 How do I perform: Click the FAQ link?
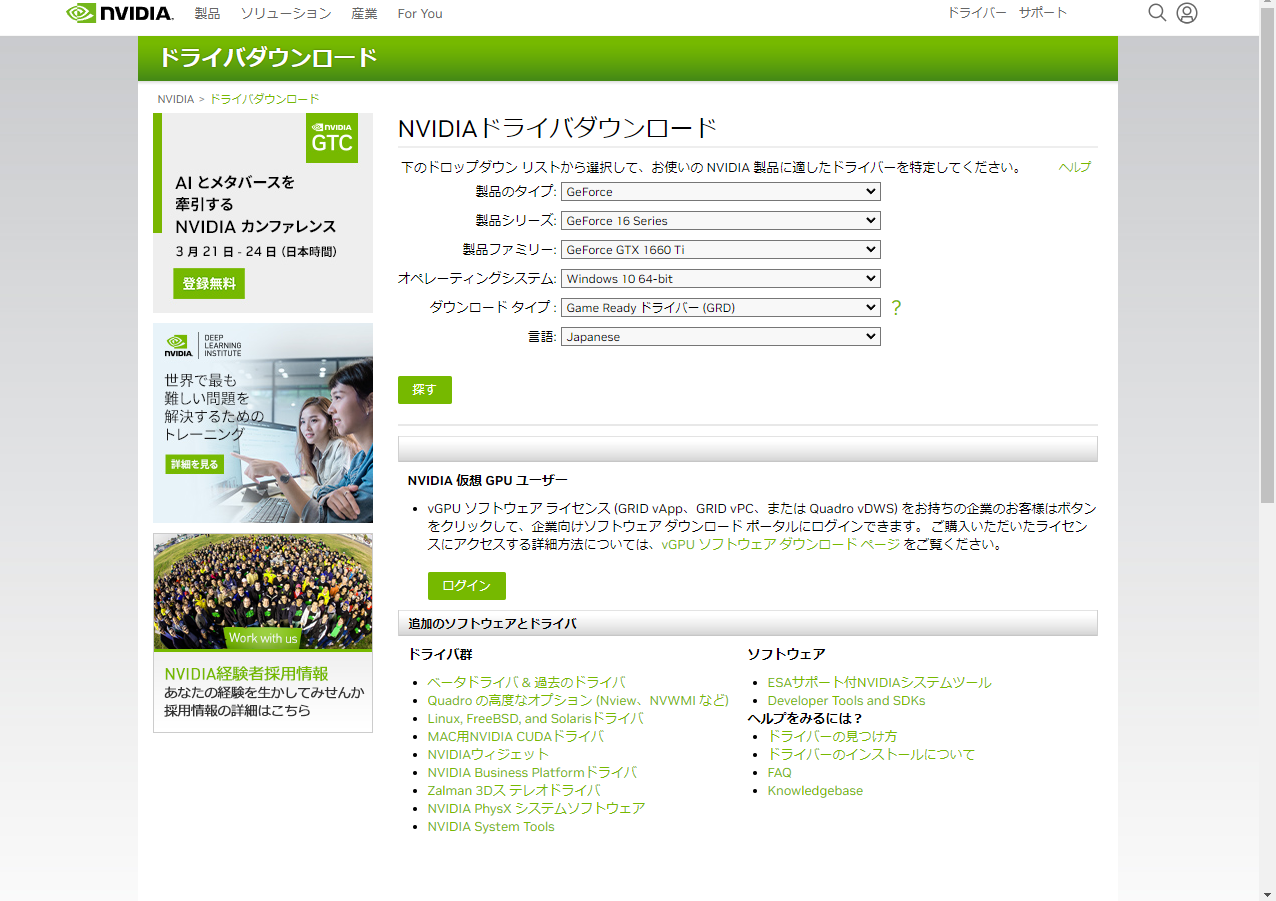tap(779, 772)
